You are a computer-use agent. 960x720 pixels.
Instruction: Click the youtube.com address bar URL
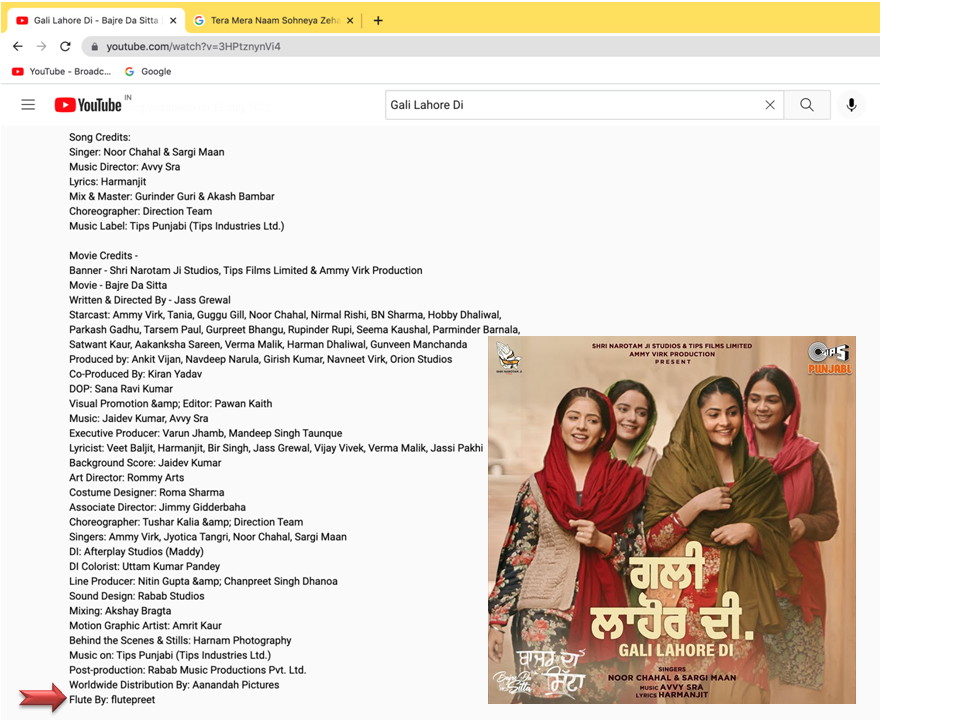(193, 47)
